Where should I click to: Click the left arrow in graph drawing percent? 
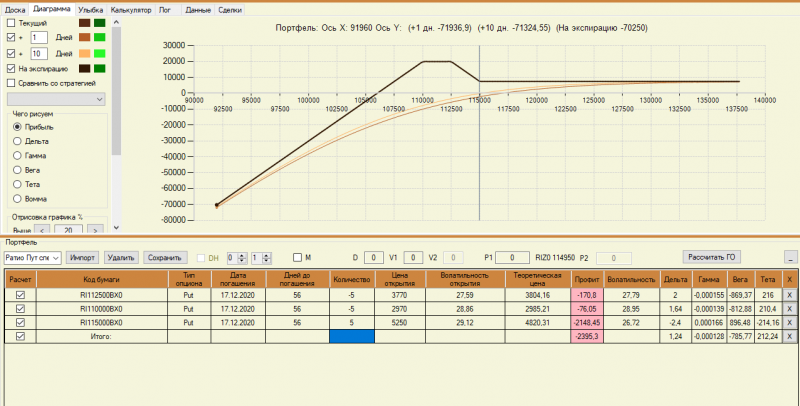42,231
